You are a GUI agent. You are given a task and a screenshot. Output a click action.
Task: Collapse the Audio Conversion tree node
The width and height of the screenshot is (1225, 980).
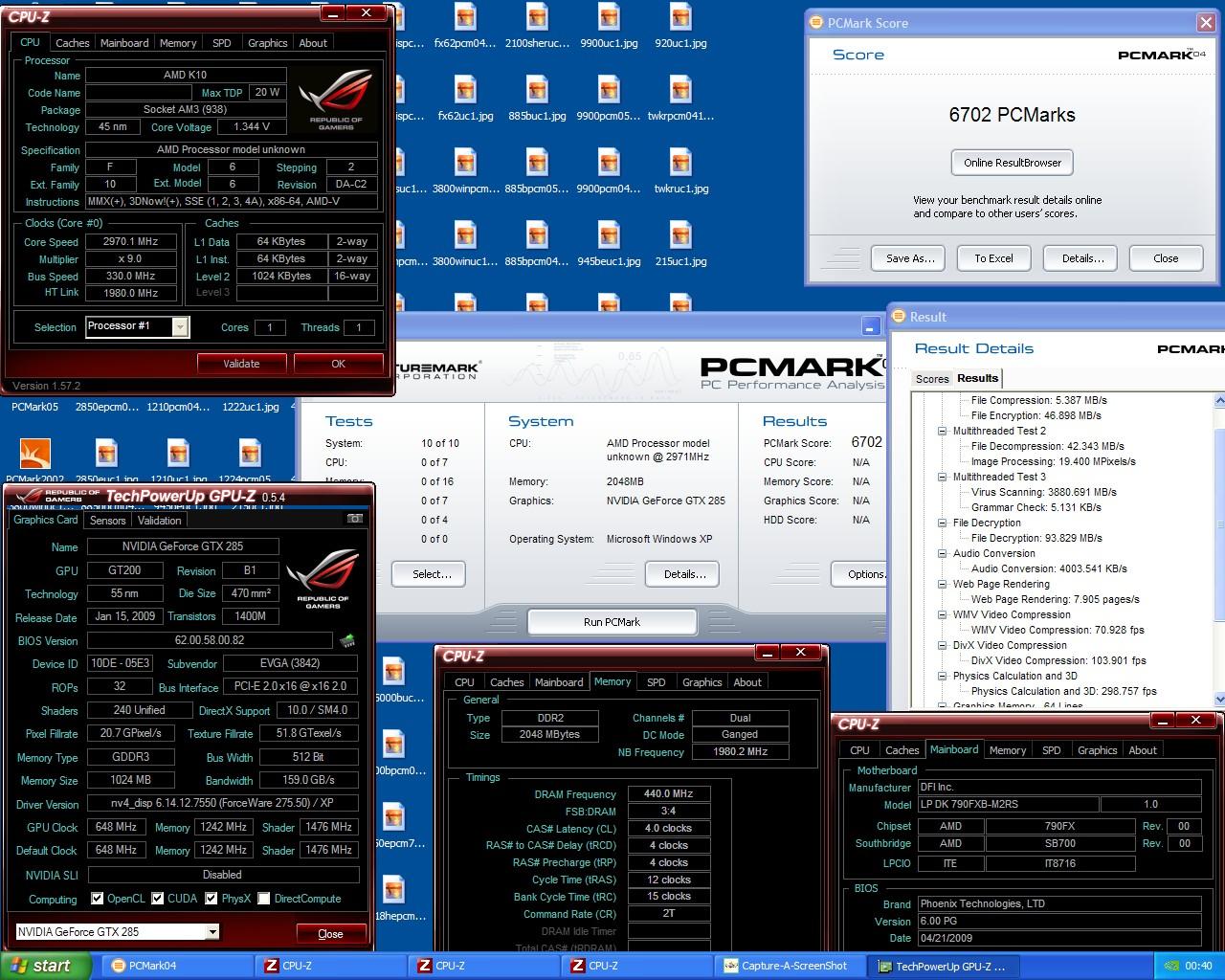(x=942, y=553)
